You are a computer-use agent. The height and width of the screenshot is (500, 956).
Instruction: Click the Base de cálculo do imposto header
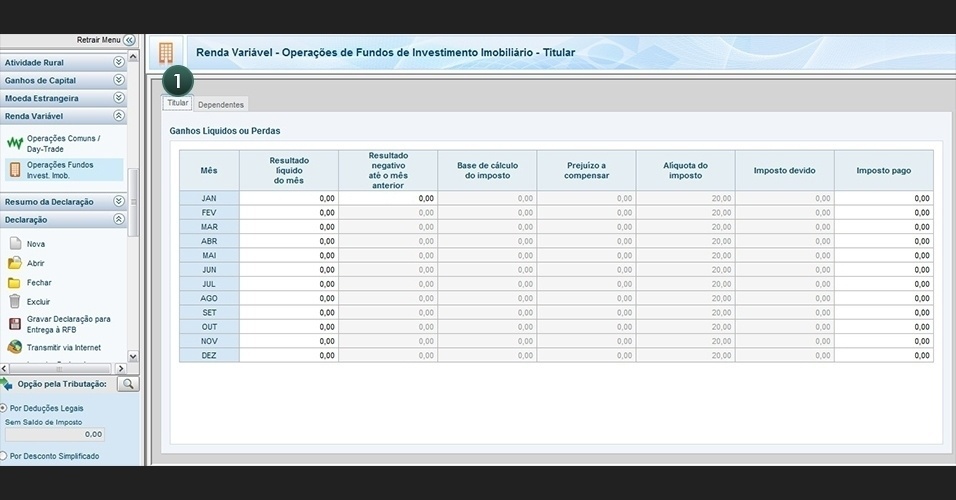click(487, 171)
